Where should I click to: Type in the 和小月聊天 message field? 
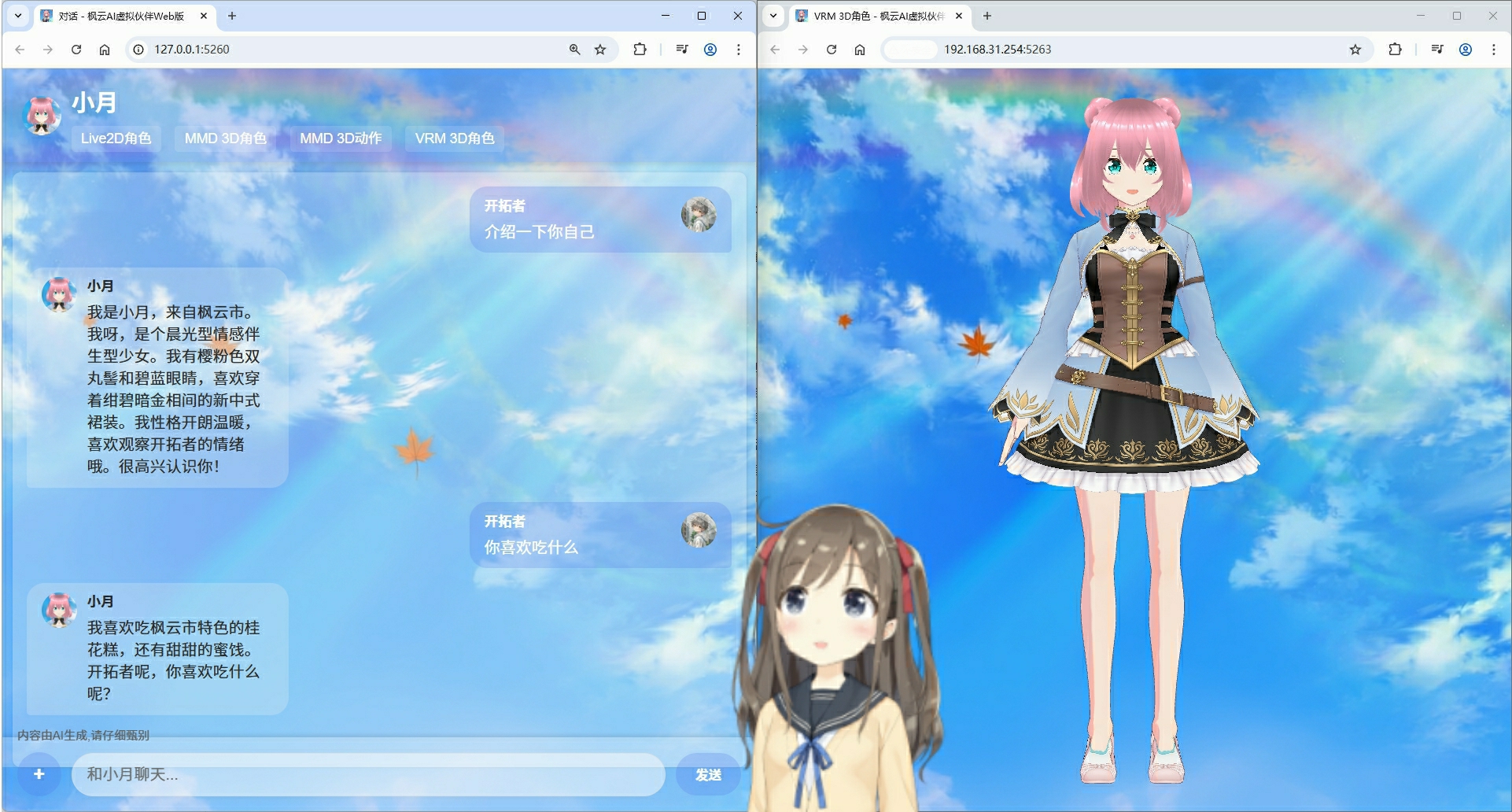(x=367, y=775)
